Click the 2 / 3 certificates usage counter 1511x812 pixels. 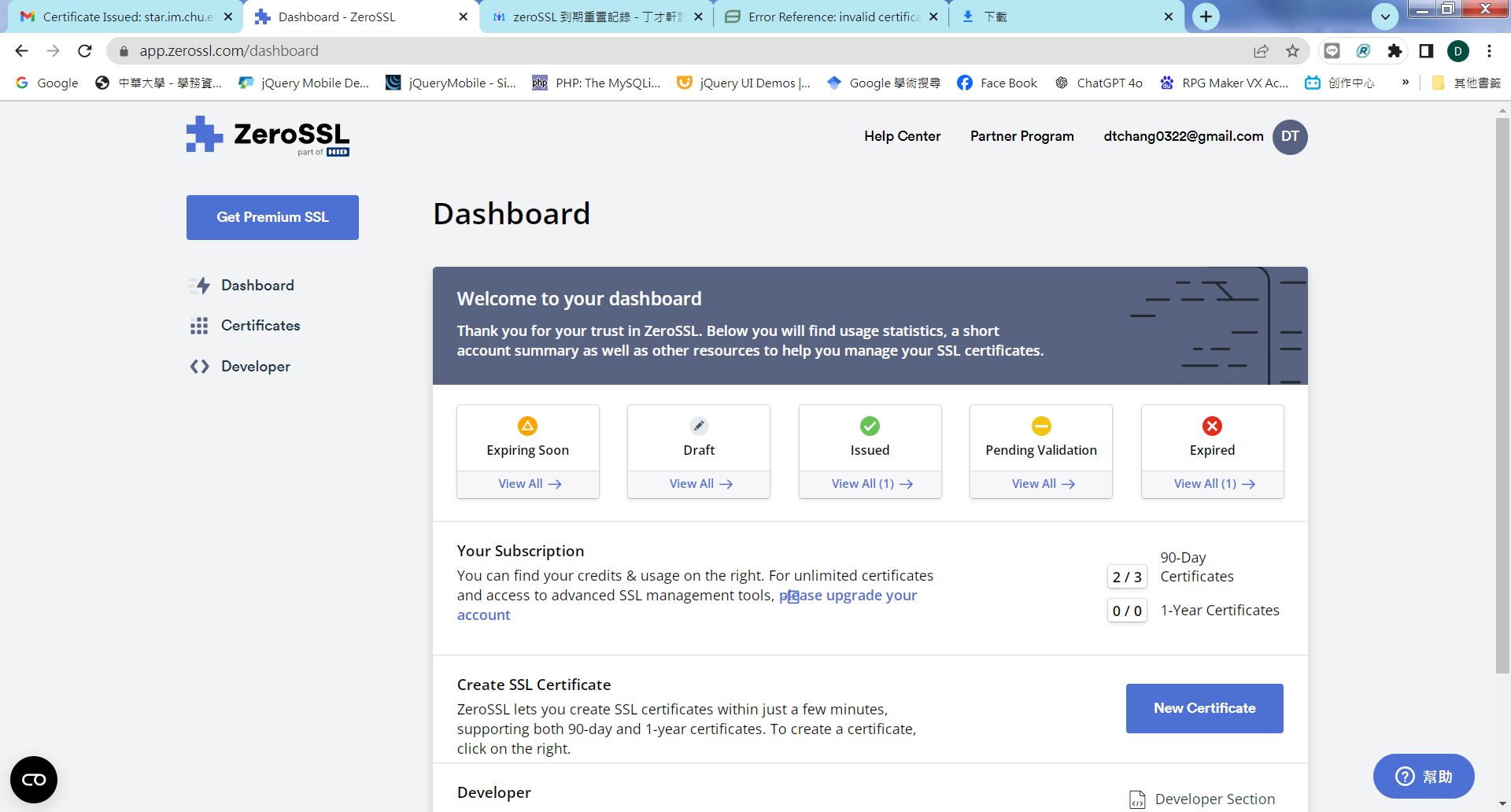click(x=1127, y=577)
